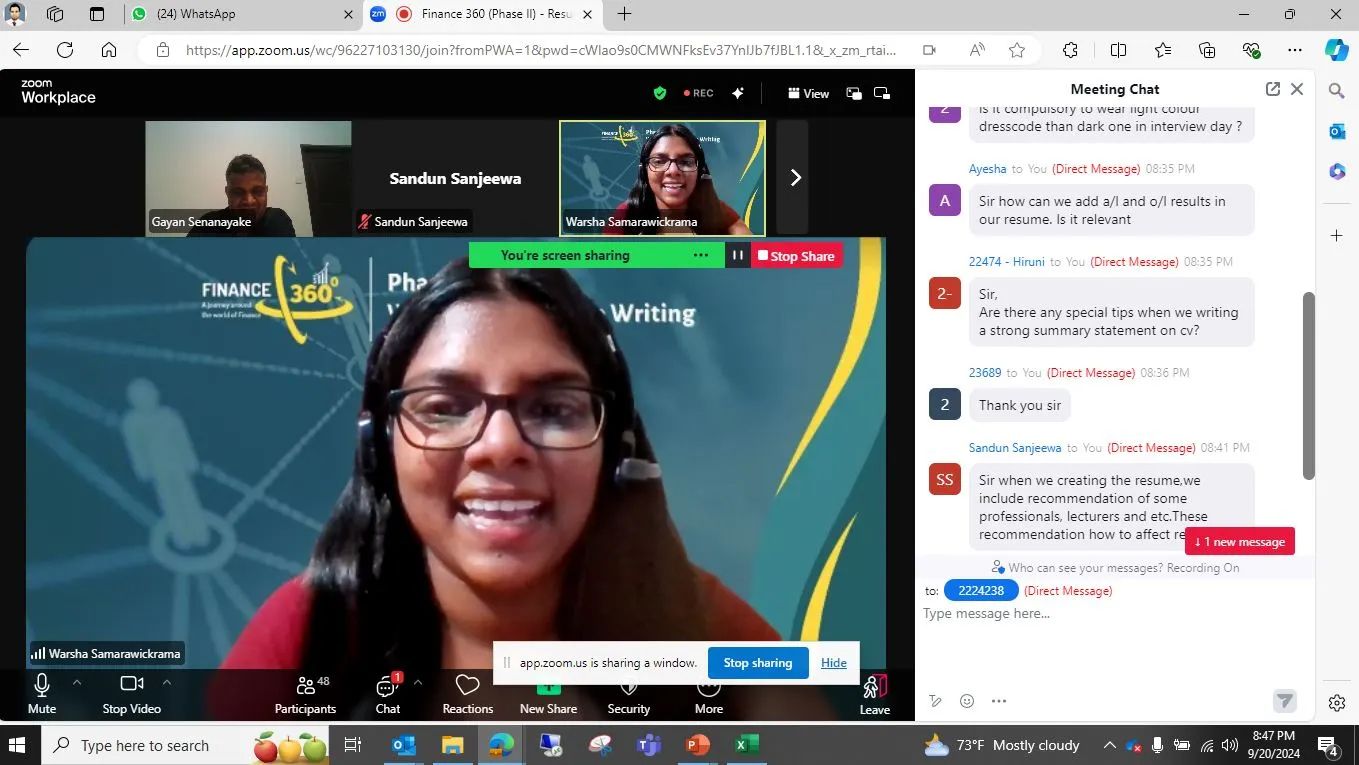Click the red Stop Share button
Viewport: 1359px width, 765px height.
coord(796,256)
